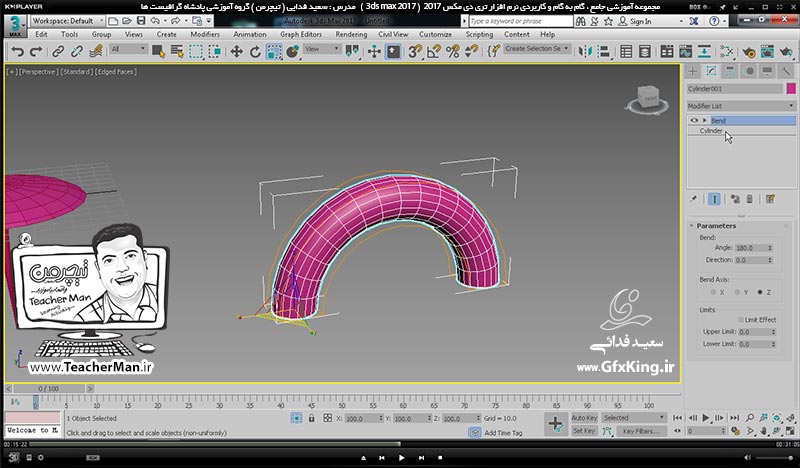Click the KMPlayer video seek bar
Screen dimensions: 800x468
click(400, 444)
